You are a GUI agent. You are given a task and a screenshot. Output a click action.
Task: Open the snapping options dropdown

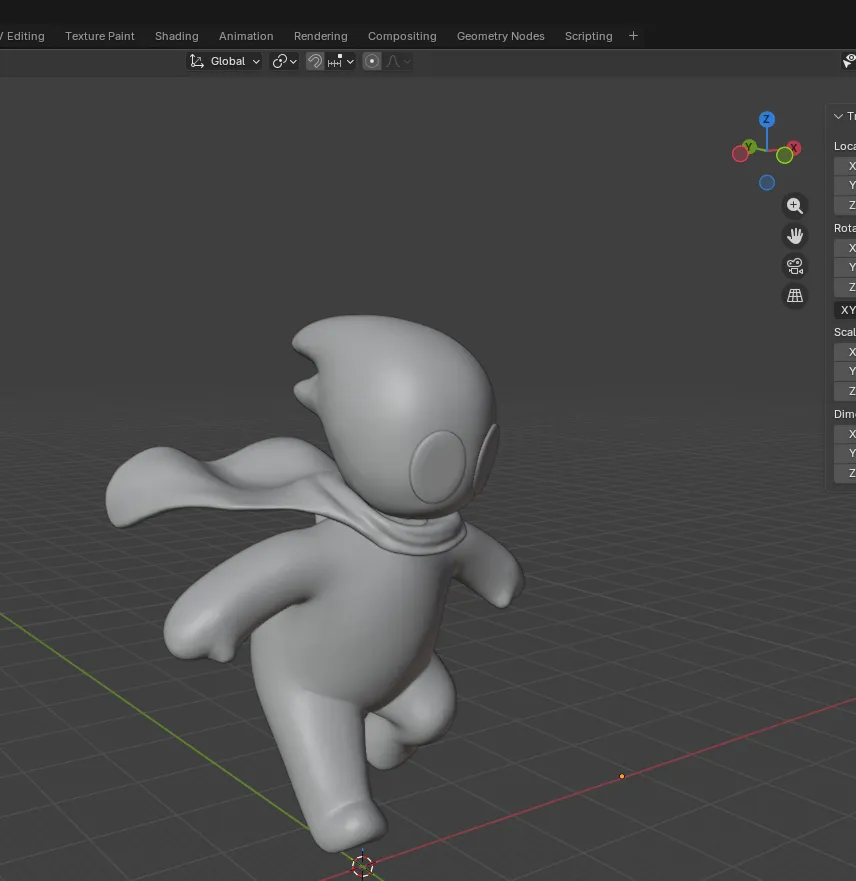coord(340,61)
